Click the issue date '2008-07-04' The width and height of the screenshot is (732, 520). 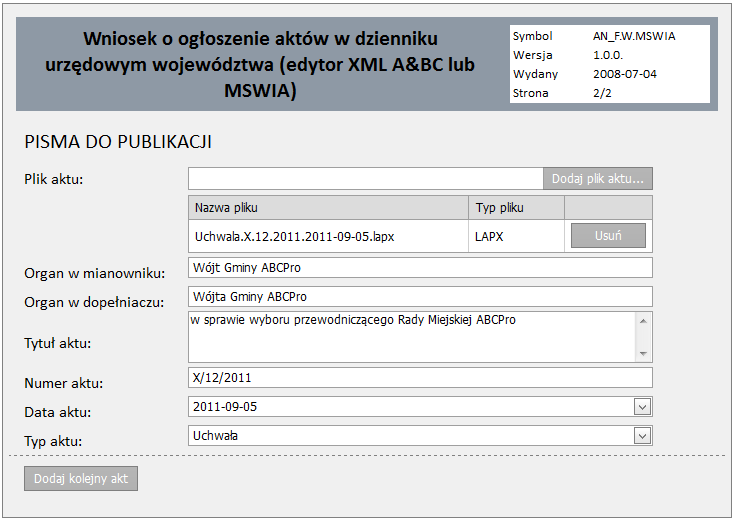point(625,74)
